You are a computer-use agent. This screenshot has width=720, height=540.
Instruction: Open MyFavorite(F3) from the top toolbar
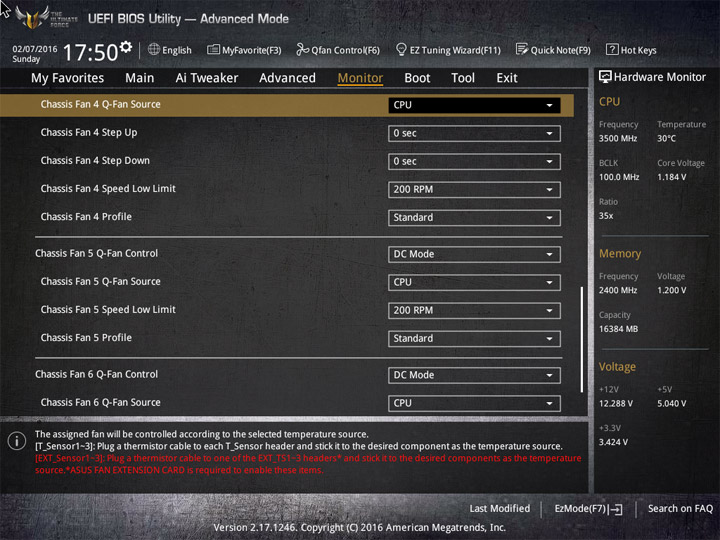[213, 50]
